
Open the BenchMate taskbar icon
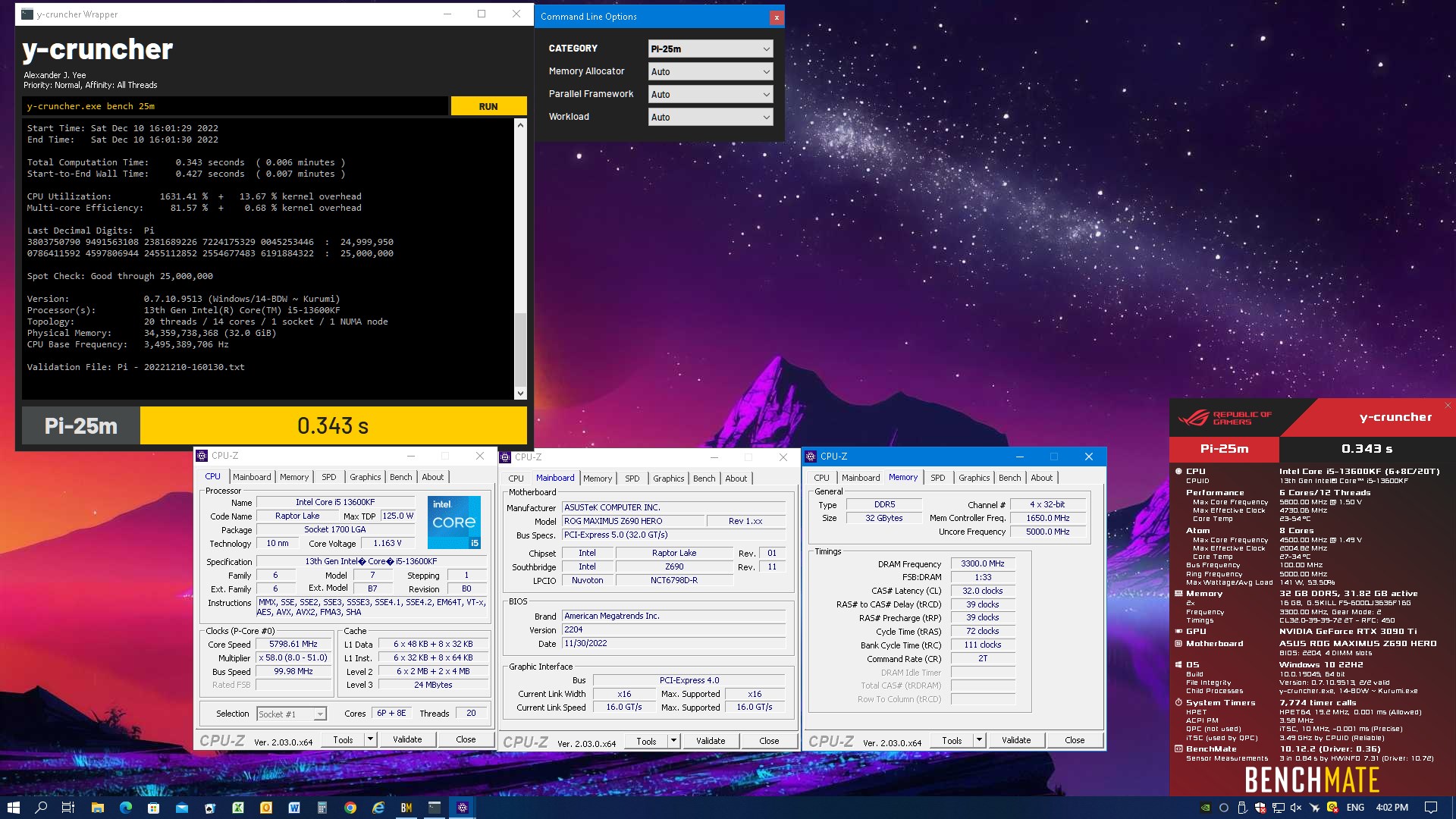pos(406,808)
